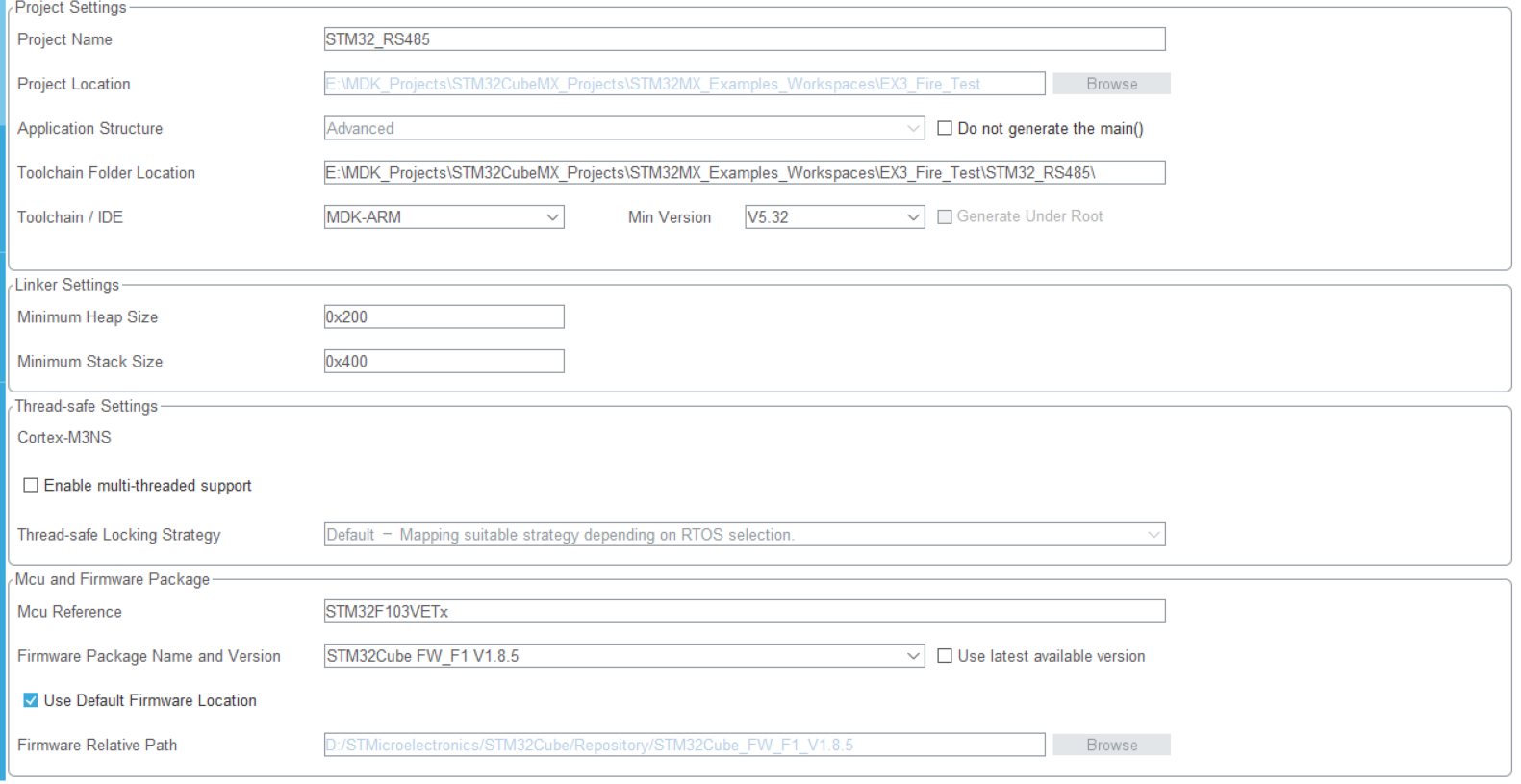1521x784 pixels.
Task: Enable multi-threaded support checkbox
Action: click(31, 485)
